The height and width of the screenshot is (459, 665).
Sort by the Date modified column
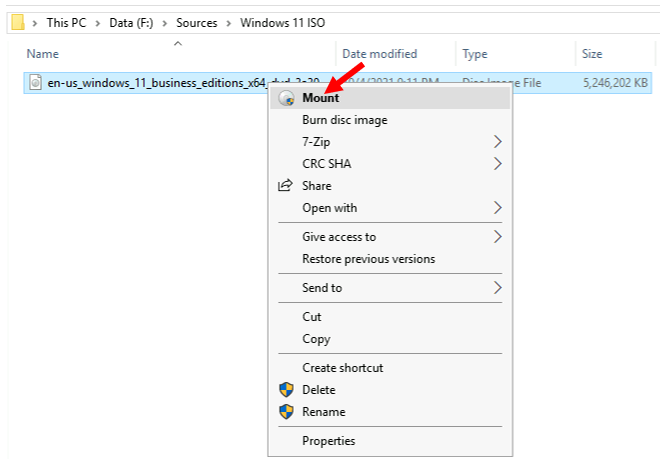pos(380,54)
